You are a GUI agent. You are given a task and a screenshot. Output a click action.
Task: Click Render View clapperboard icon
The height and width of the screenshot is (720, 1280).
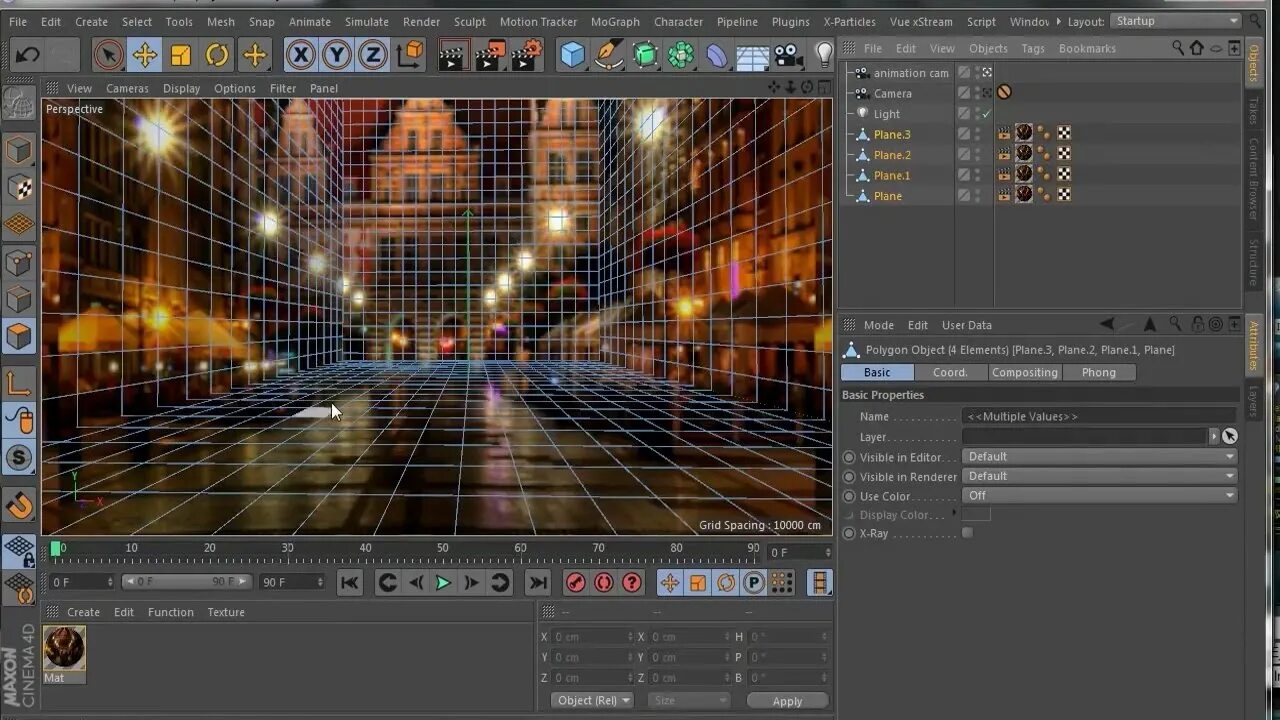454,55
